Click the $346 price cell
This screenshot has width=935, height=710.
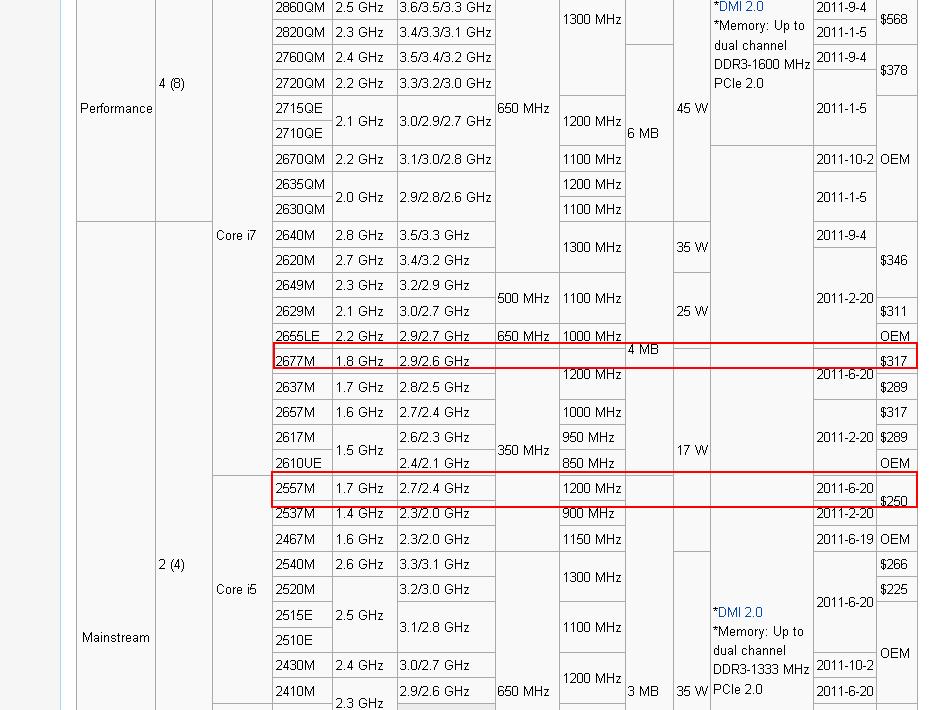(897, 260)
